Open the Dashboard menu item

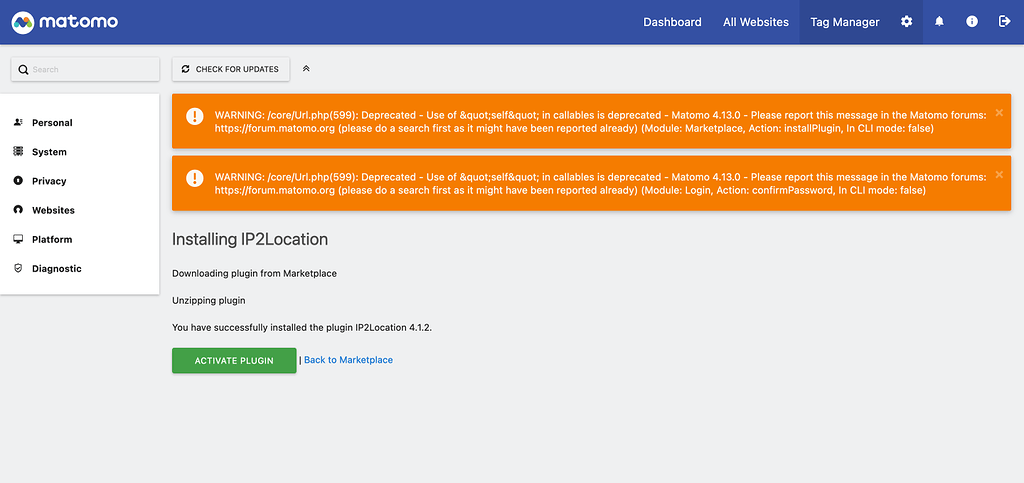pyautogui.click(x=672, y=22)
